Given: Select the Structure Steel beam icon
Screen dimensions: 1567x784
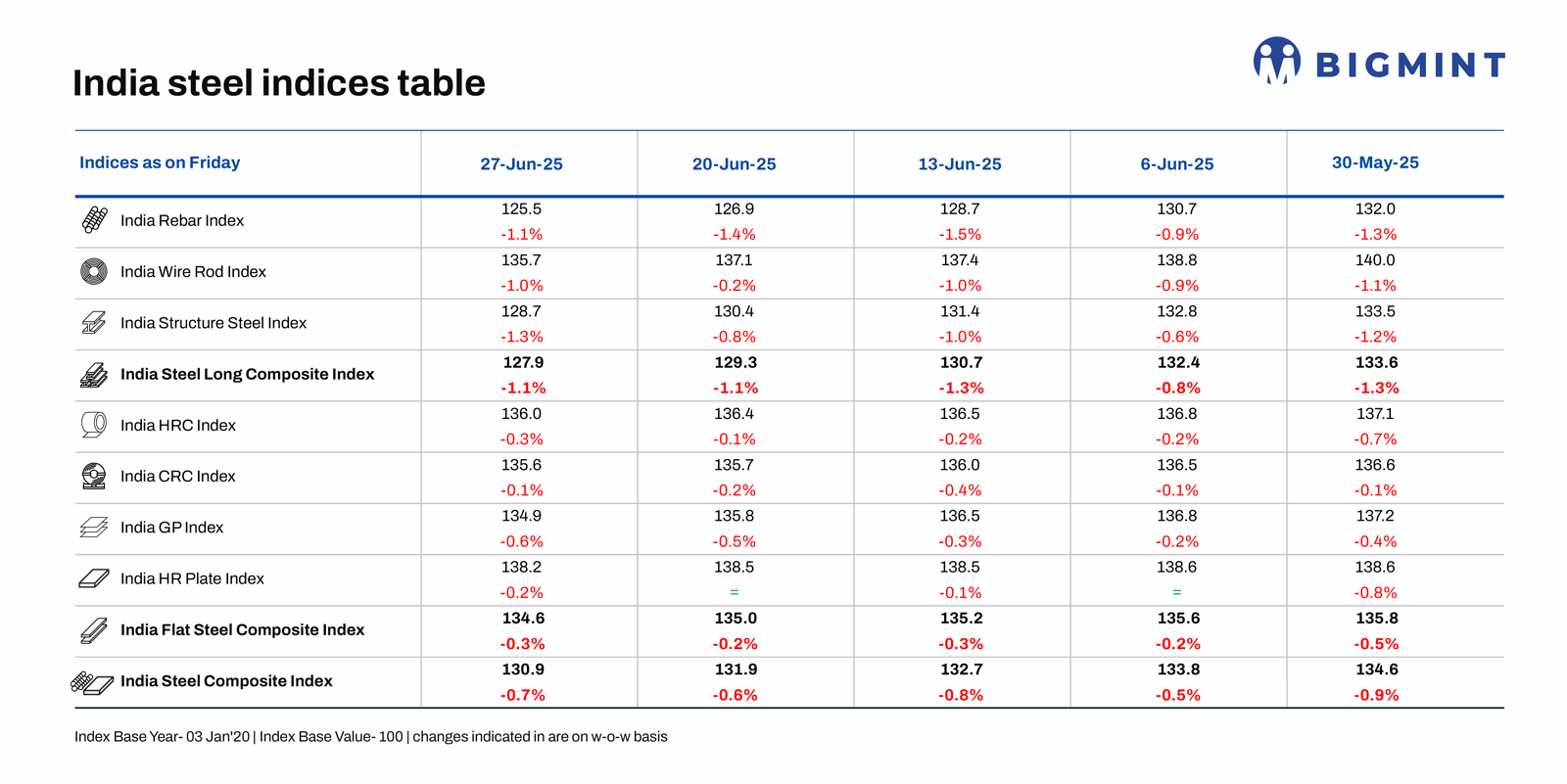Looking at the screenshot, I should pos(94,323).
